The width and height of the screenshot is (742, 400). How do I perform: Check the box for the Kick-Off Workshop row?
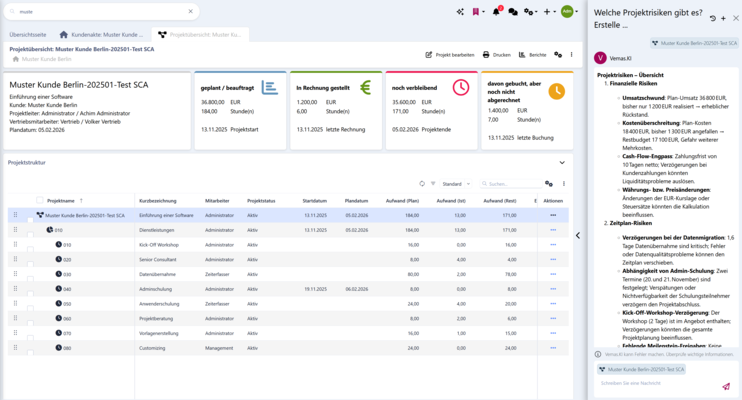click(30, 248)
